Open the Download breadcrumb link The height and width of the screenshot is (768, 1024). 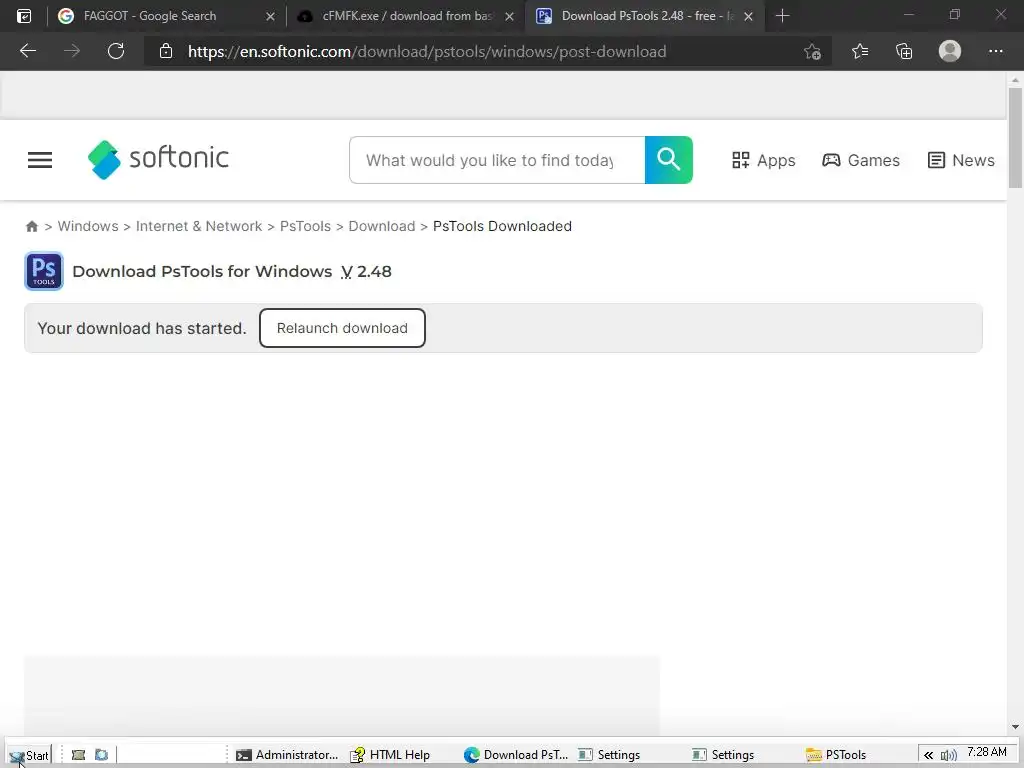(x=381, y=226)
